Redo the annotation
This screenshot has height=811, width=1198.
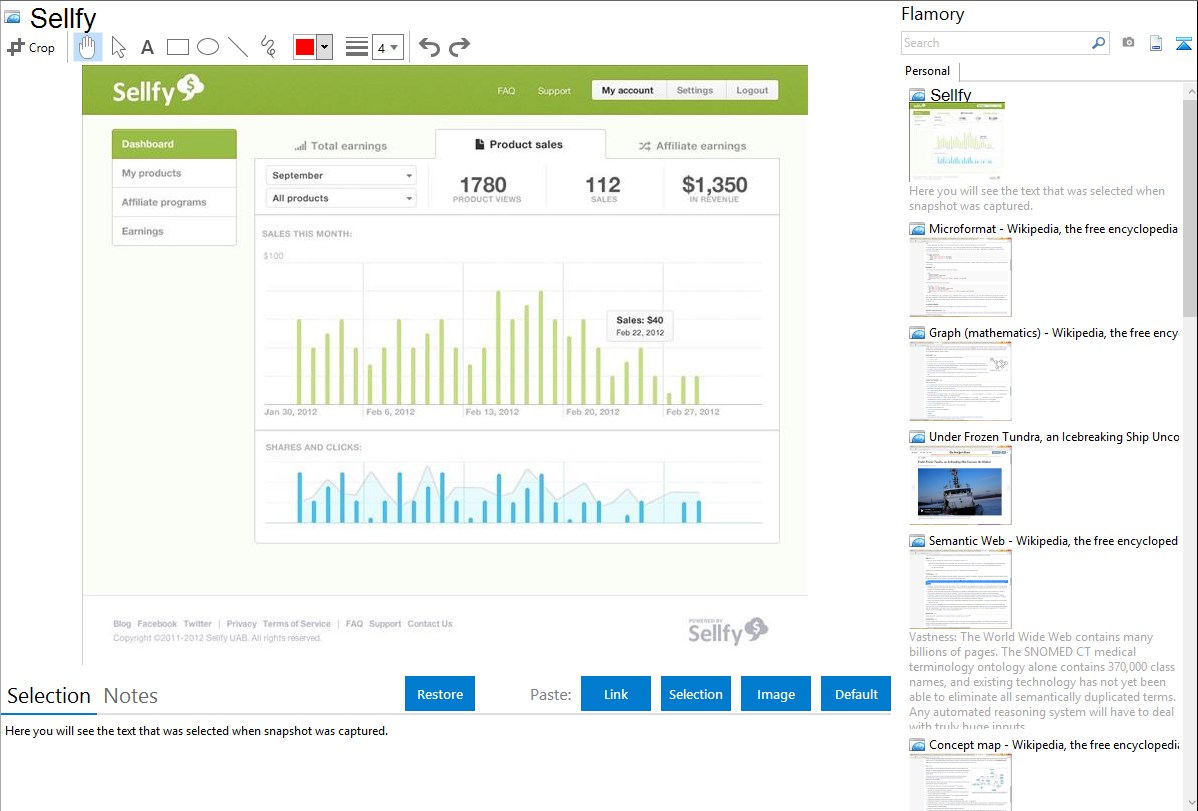(x=459, y=47)
